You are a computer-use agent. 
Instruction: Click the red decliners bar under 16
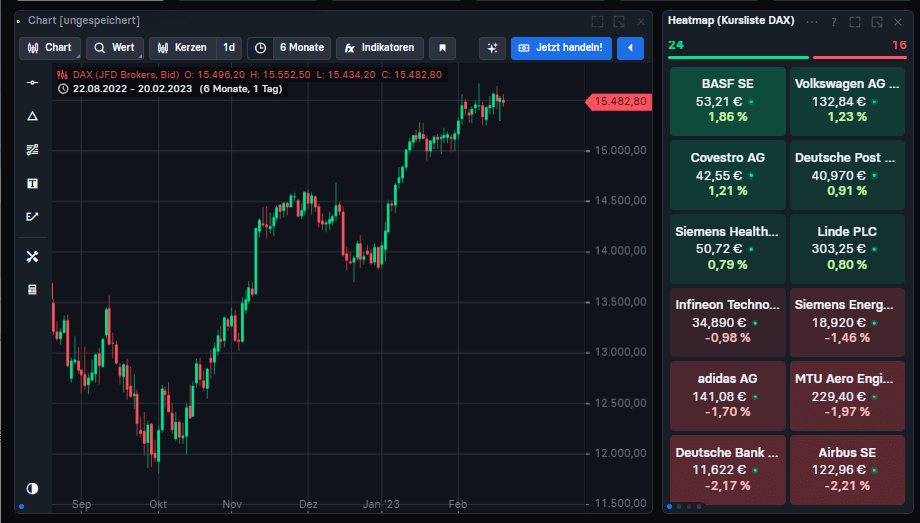pyautogui.click(x=860, y=58)
